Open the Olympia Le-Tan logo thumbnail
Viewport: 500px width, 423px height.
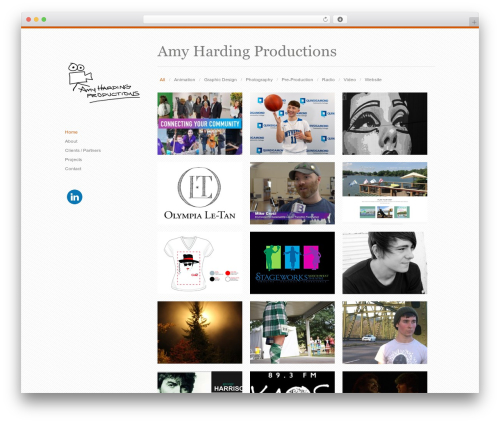point(200,193)
